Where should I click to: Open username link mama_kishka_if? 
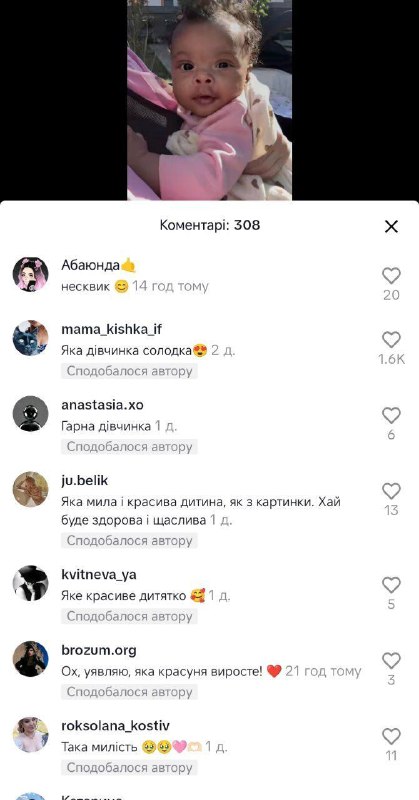(x=111, y=330)
